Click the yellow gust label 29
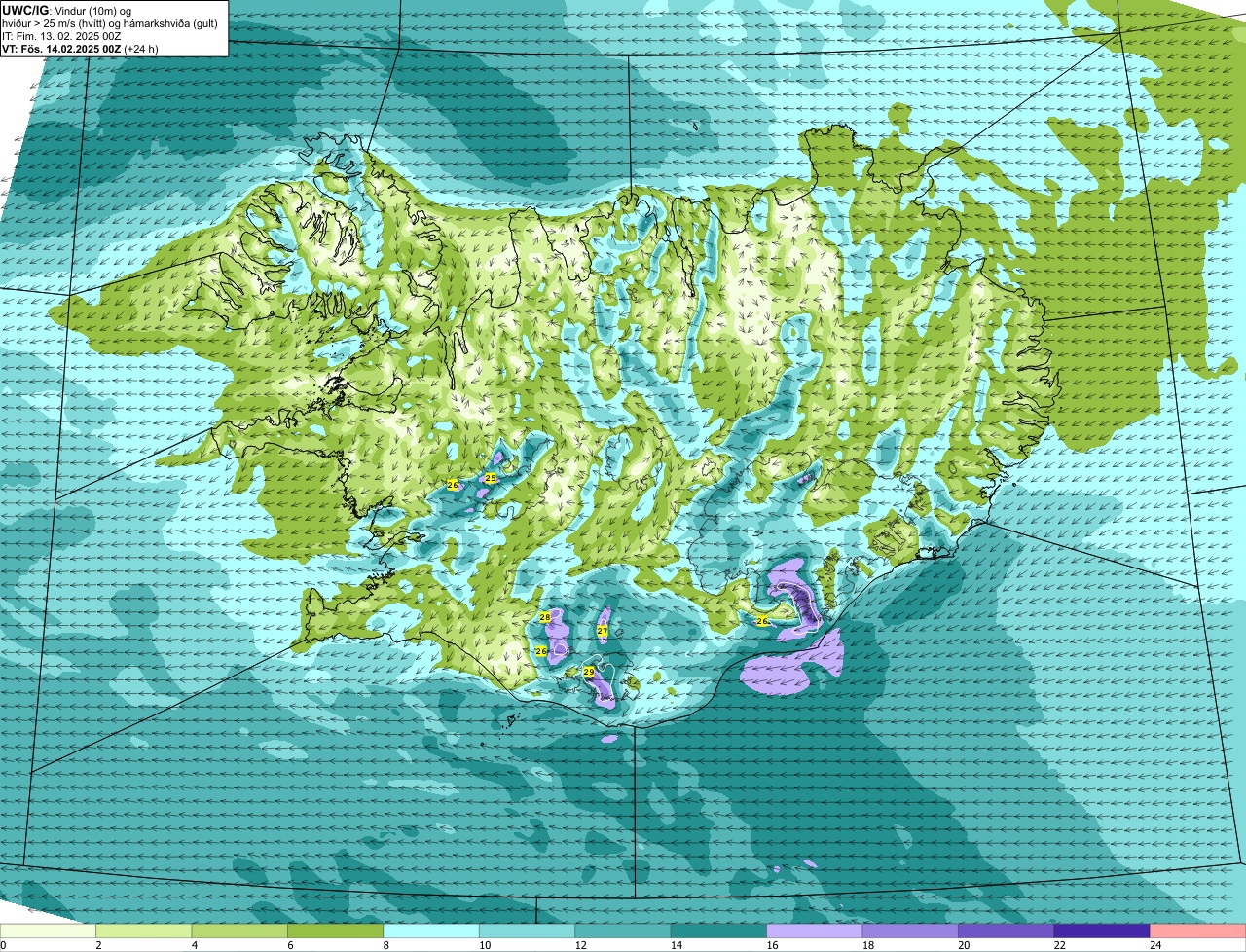 coord(589,672)
